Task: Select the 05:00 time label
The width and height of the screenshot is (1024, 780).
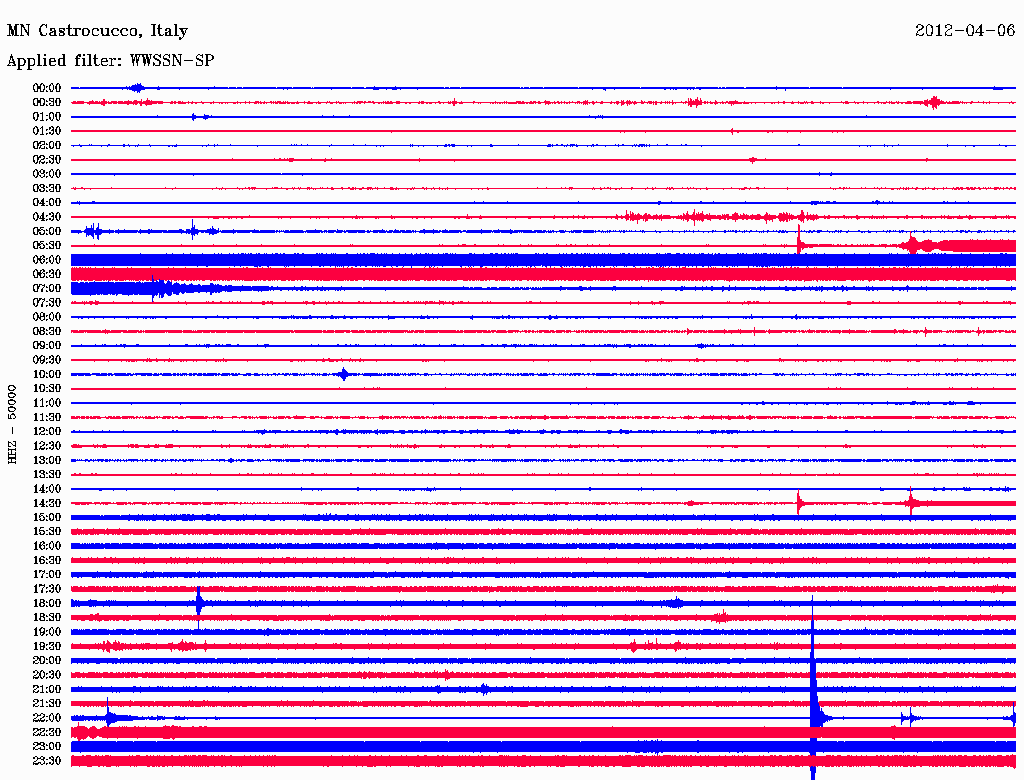Action: tap(47, 231)
